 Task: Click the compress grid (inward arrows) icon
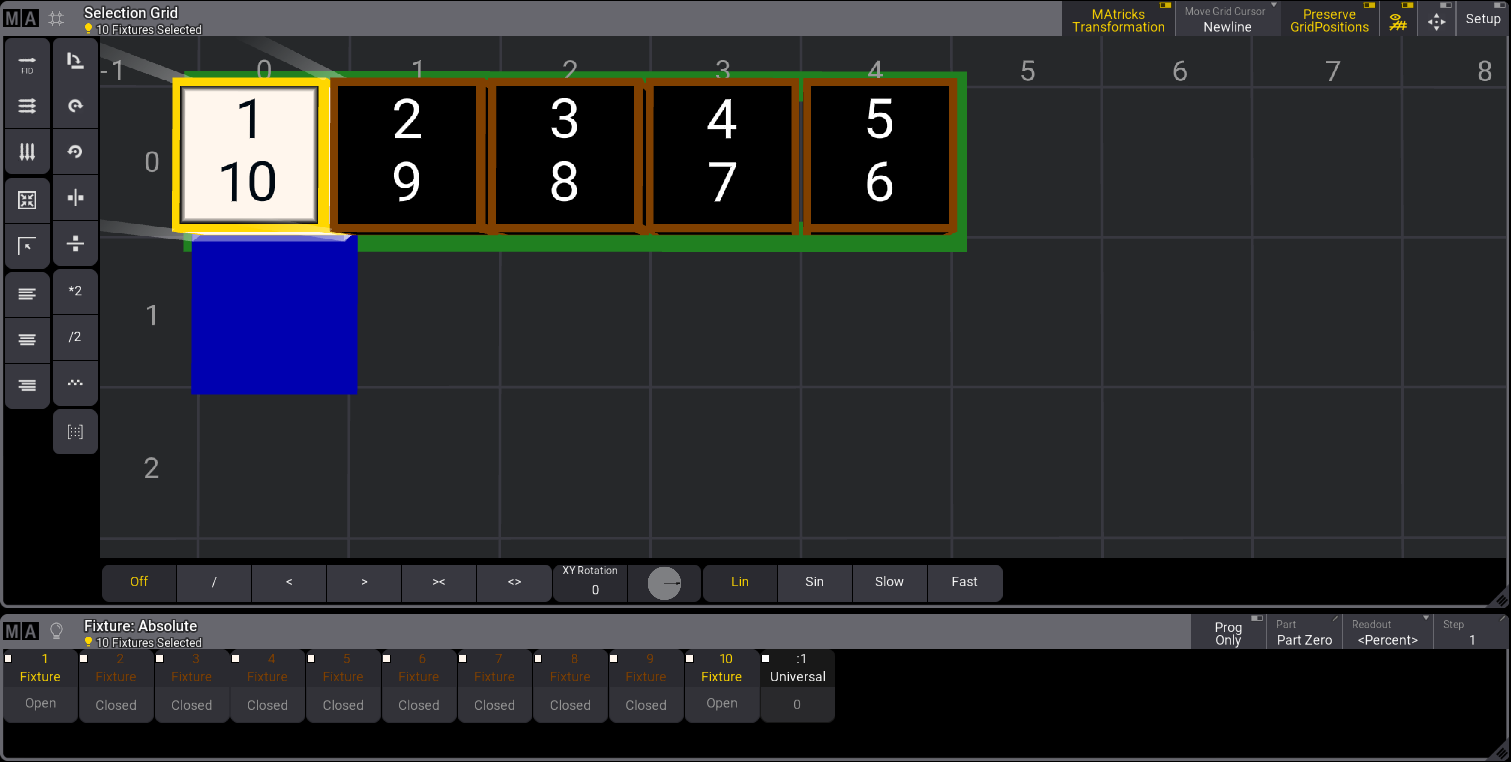coord(28,200)
